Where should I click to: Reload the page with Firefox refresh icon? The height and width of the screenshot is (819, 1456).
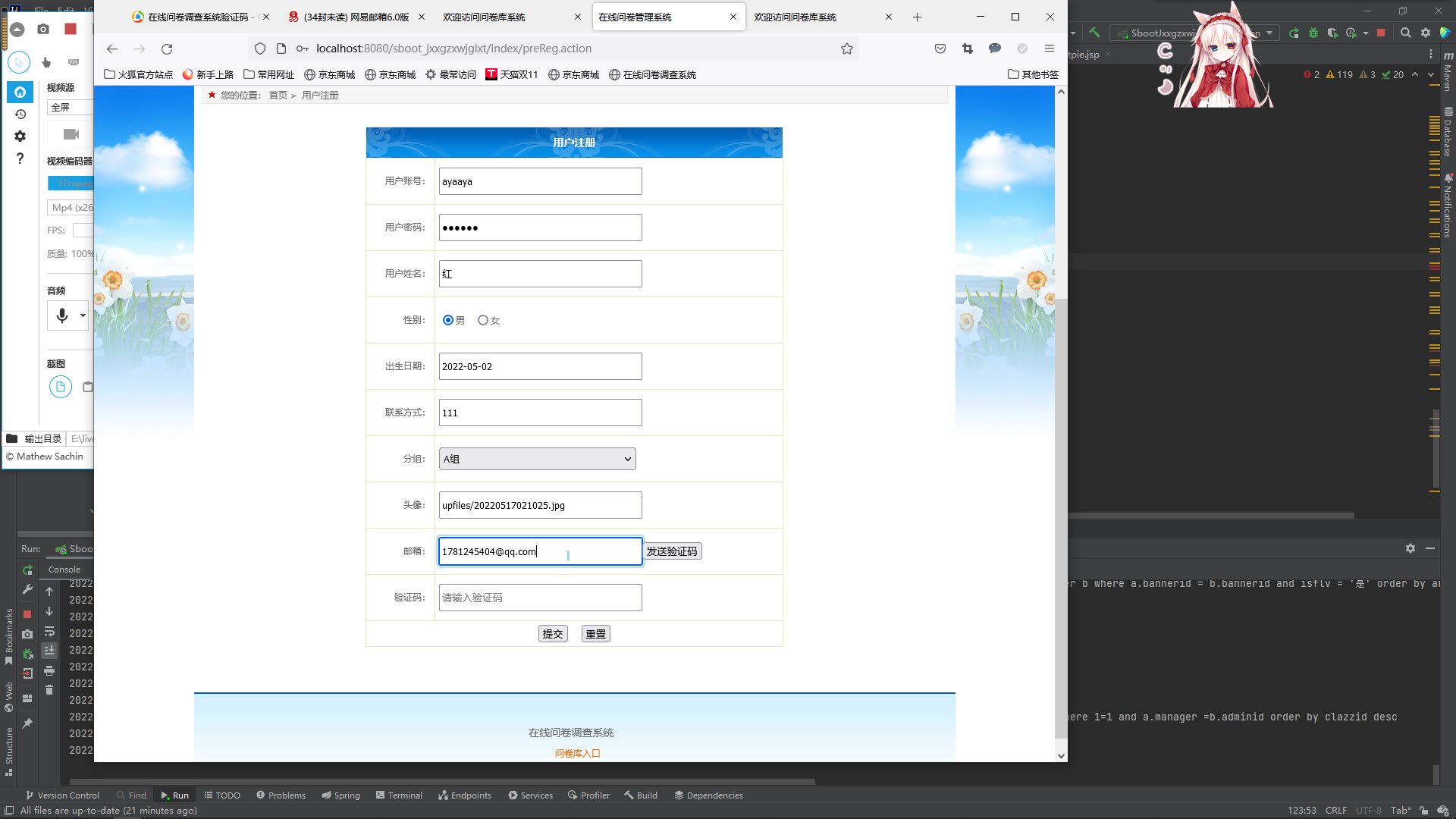click(167, 49)
